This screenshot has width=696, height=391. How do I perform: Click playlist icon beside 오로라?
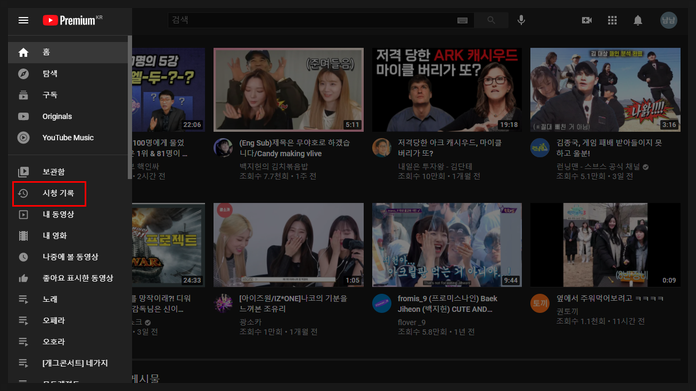click(x=24, y=342)
